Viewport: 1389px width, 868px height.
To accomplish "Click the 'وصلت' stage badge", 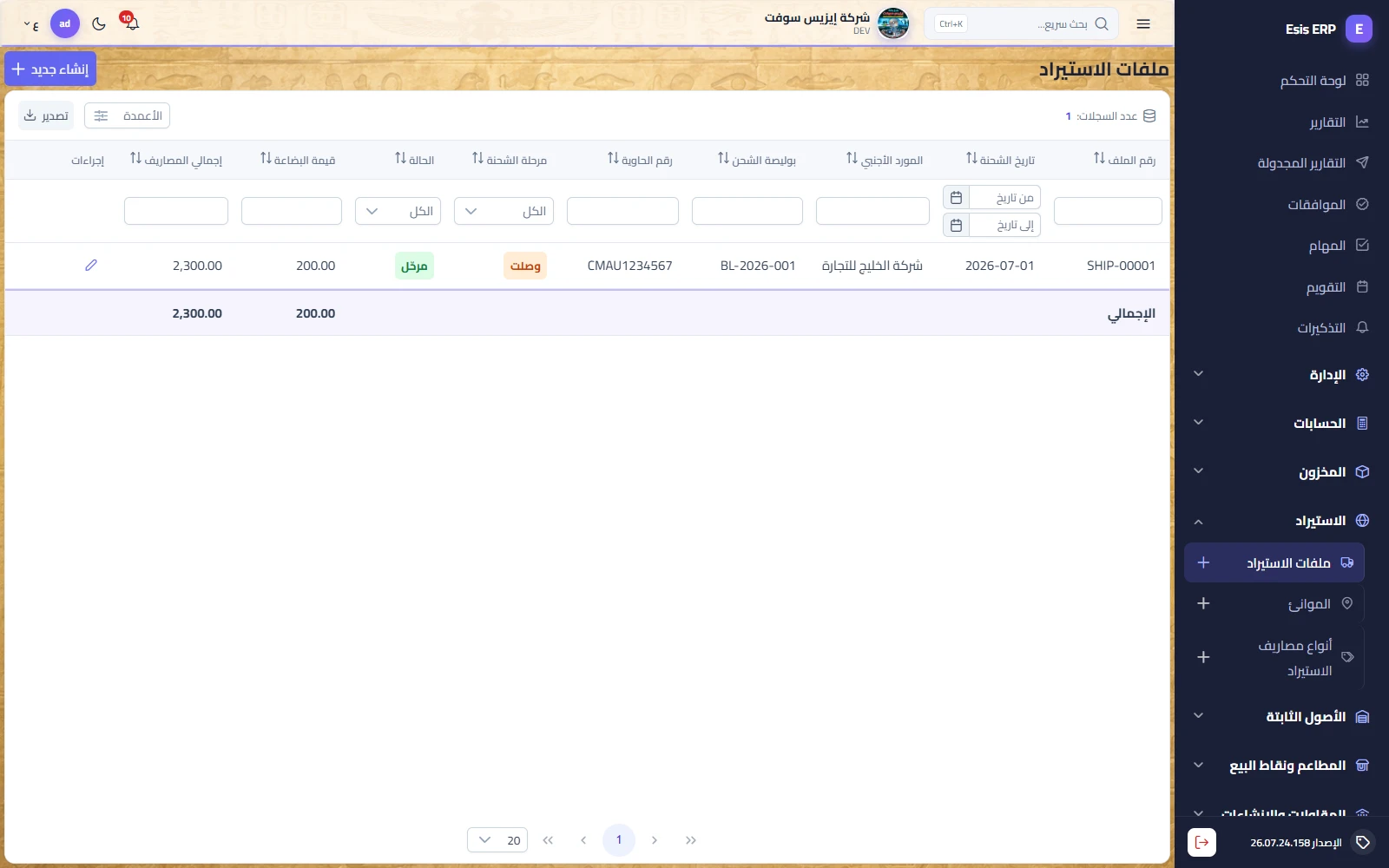I will (525, 266).
